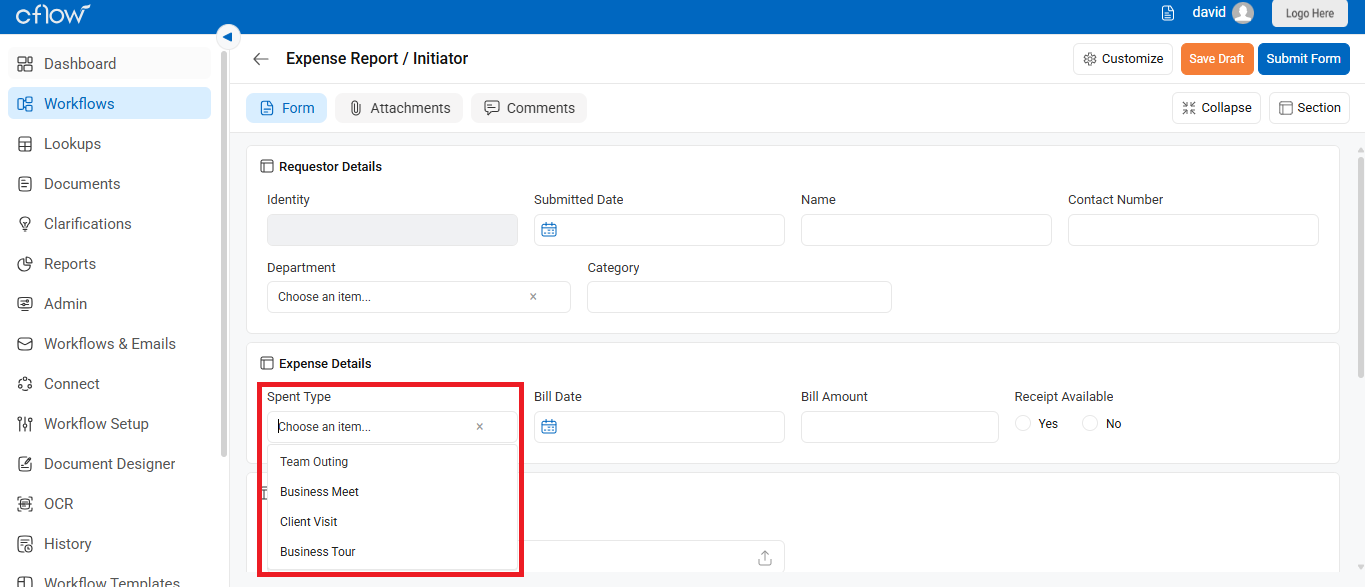
Task: Clear the Department selection
Action: coord(533,297)
